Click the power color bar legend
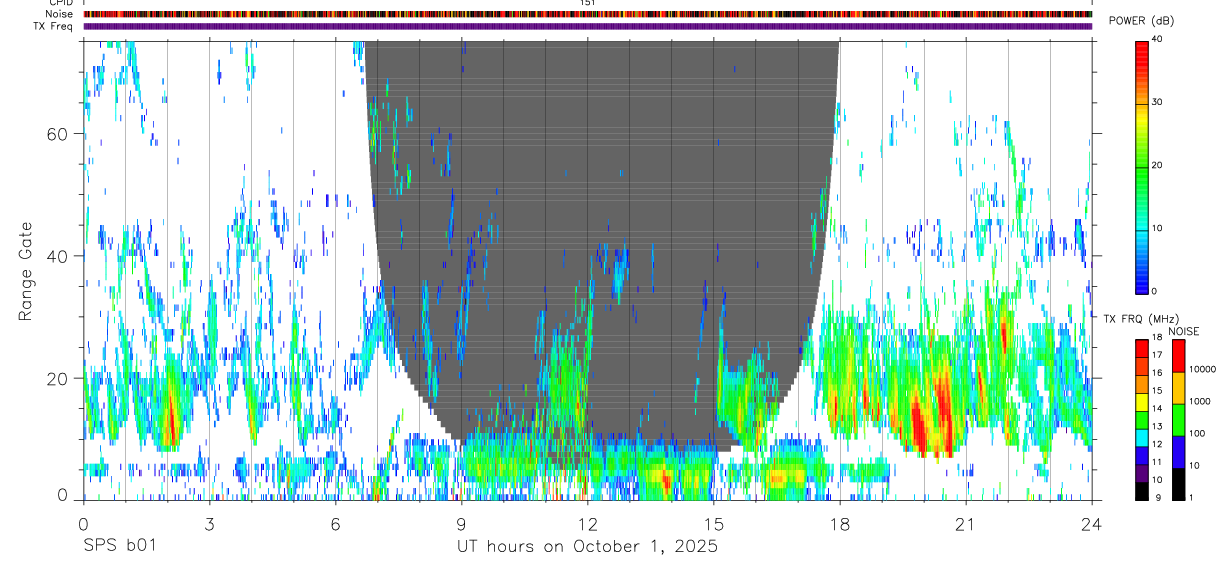This screenshot has height=567, width=1228. click(x=1142, y=166)
